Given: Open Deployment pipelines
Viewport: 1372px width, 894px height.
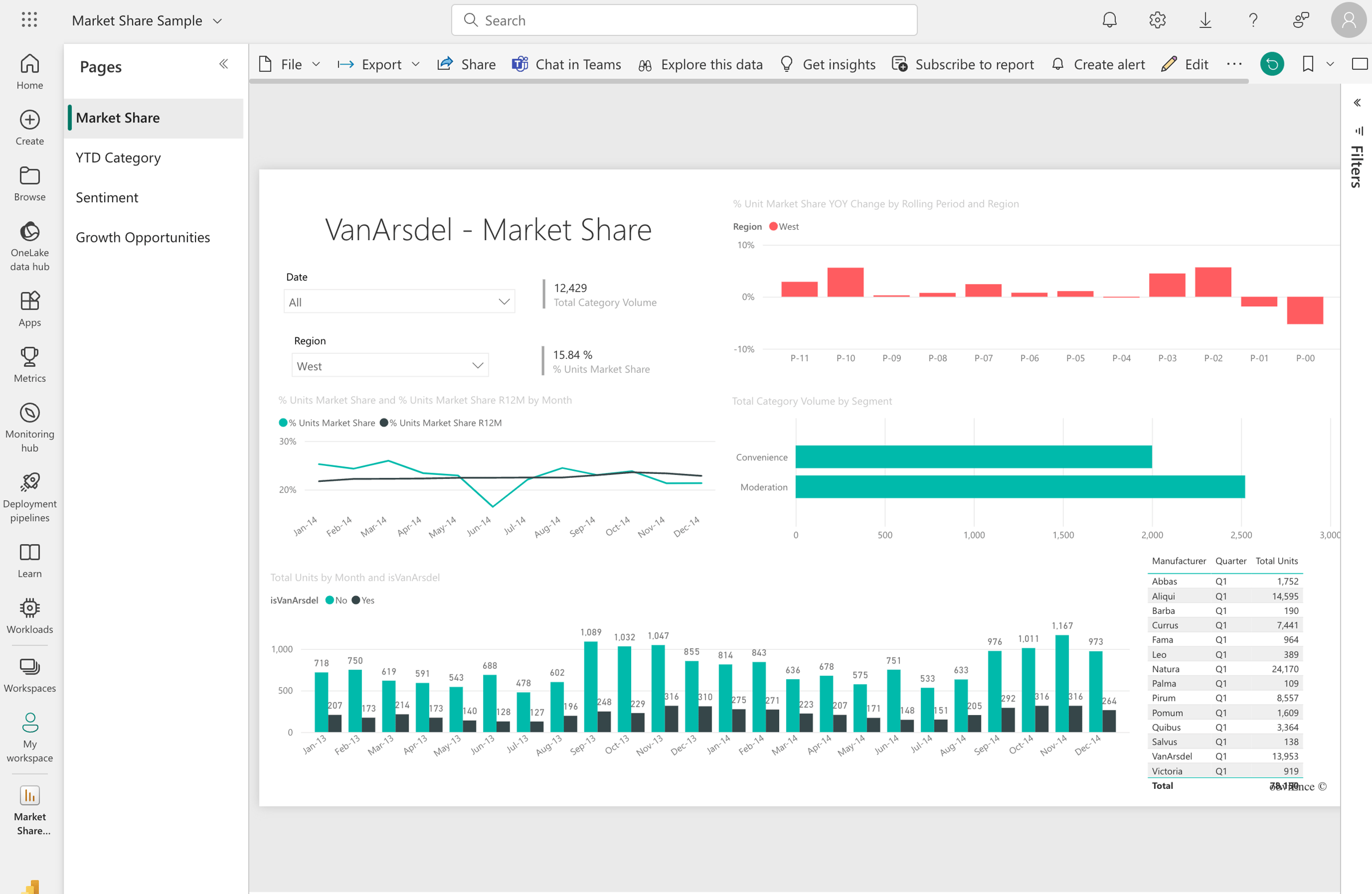Looking at the screenshot, I should coord(29,490).
